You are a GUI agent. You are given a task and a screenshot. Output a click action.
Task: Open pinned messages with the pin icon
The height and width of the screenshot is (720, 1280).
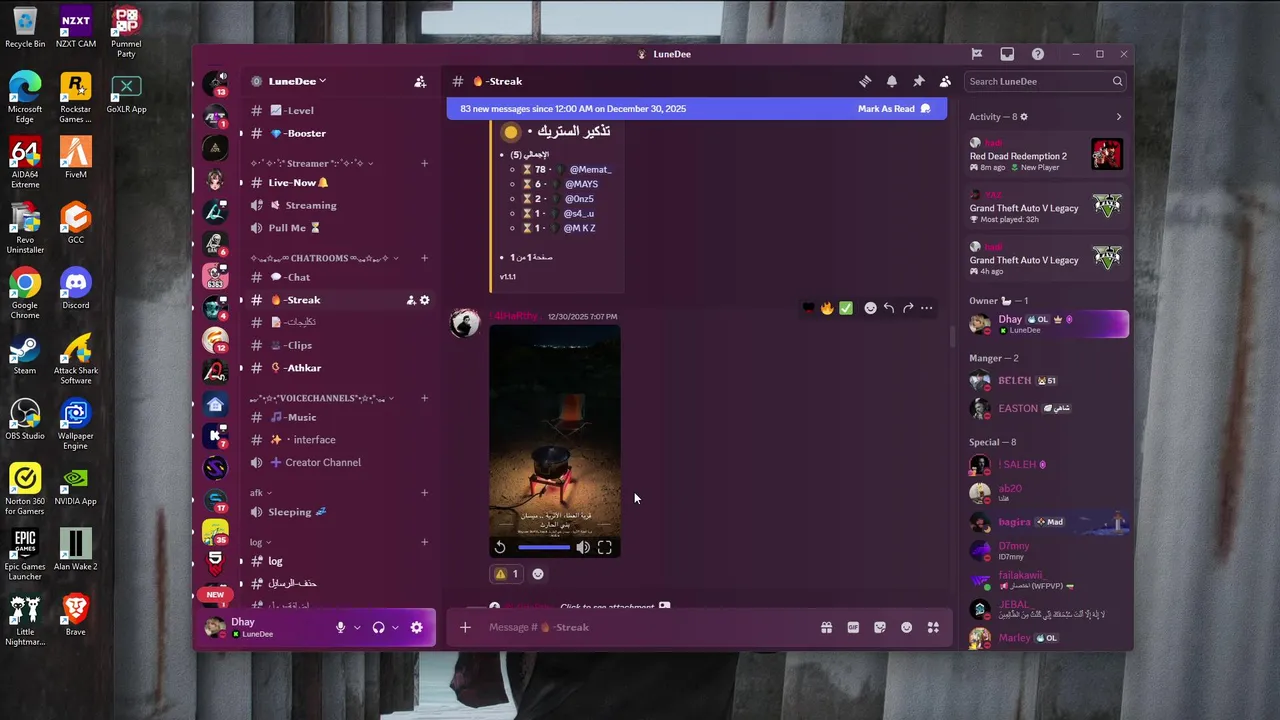(x=918, y=82)
